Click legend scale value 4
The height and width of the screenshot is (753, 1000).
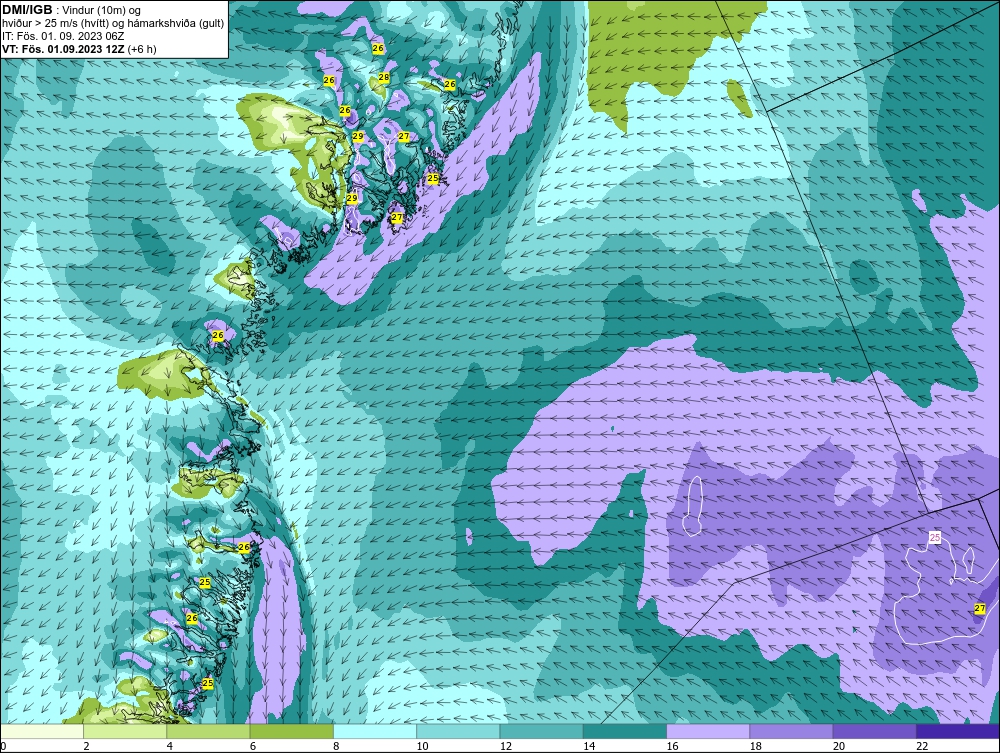(170, 747)
